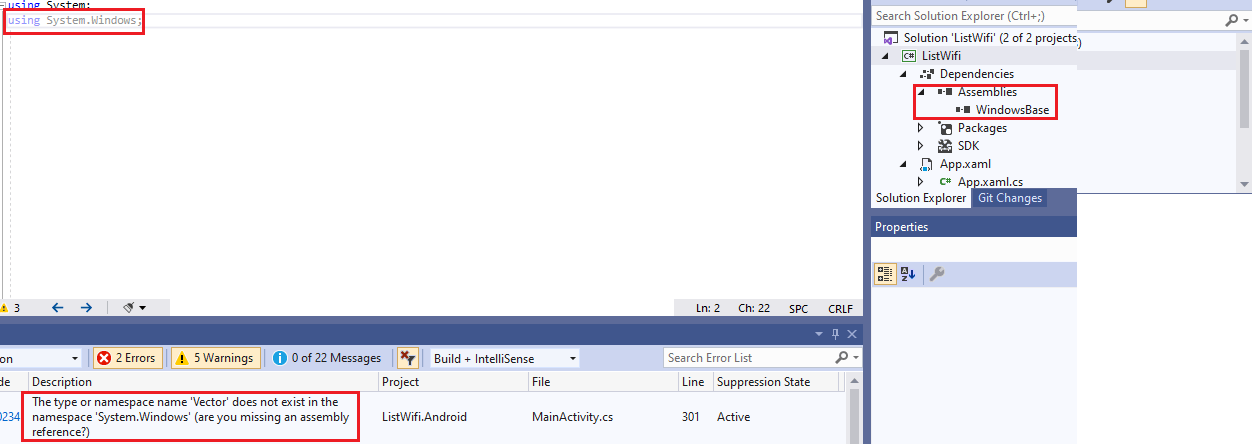Click the SPC indentation indicator
Image resolution: width=1252 pixels, height=444 pixels.
tap(799, 308)
